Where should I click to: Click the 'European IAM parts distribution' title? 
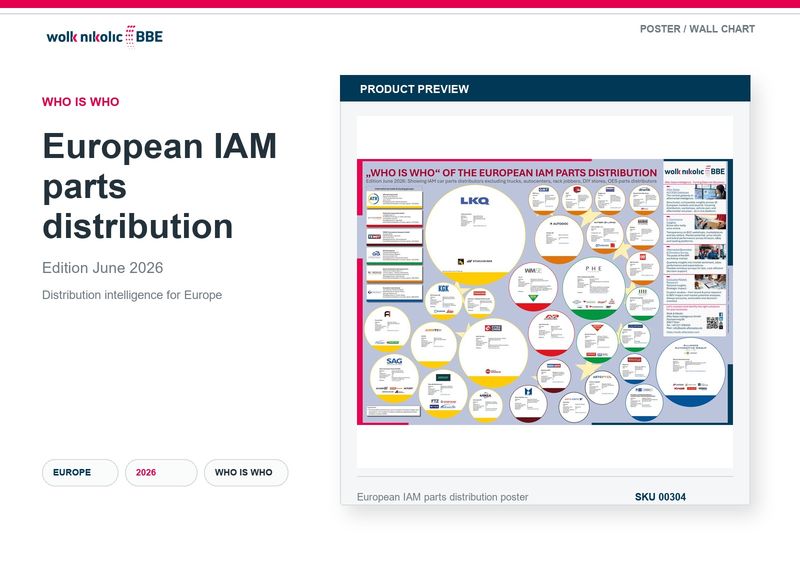pos(160,186)
